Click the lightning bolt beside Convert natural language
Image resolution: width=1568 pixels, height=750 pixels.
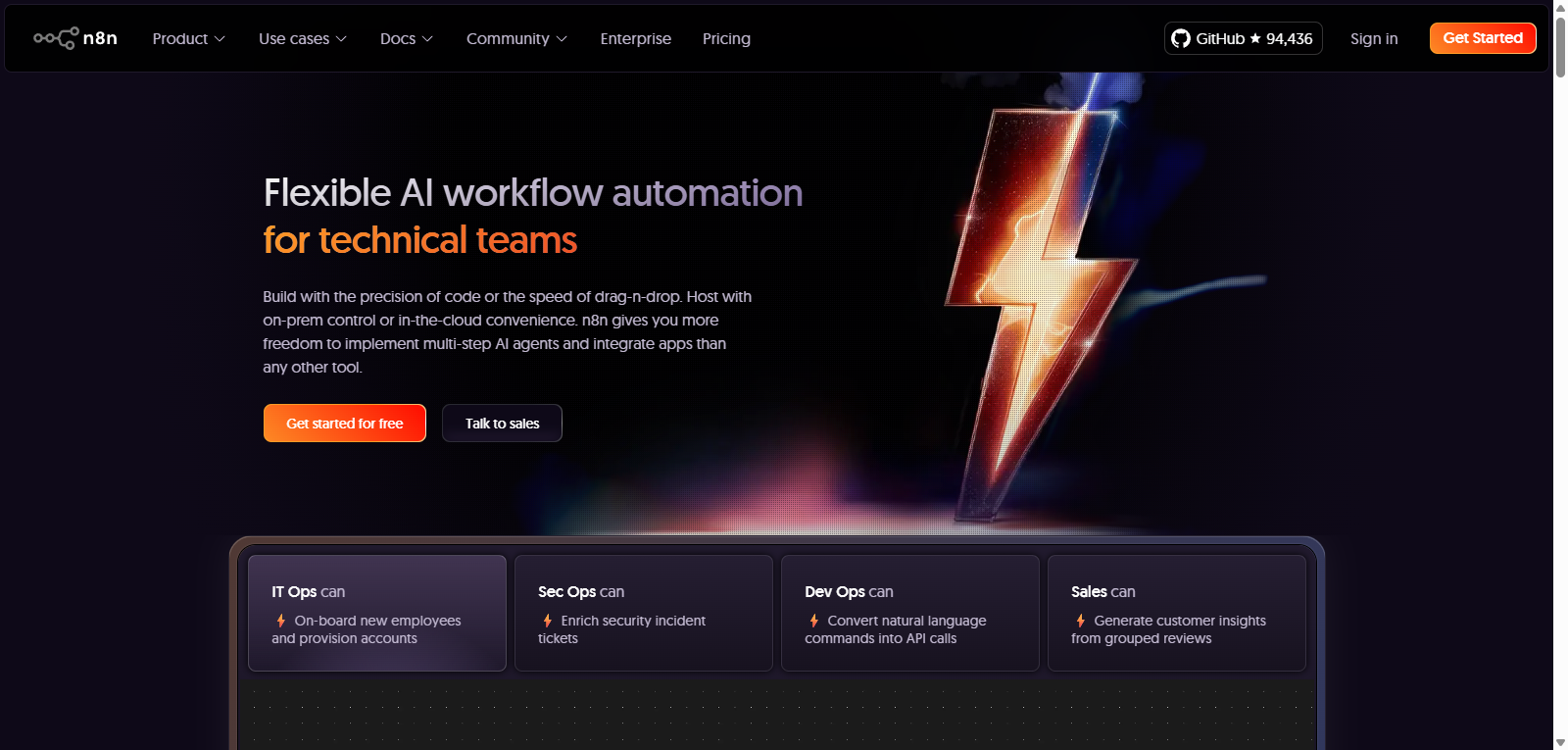[x=814, y=621]
